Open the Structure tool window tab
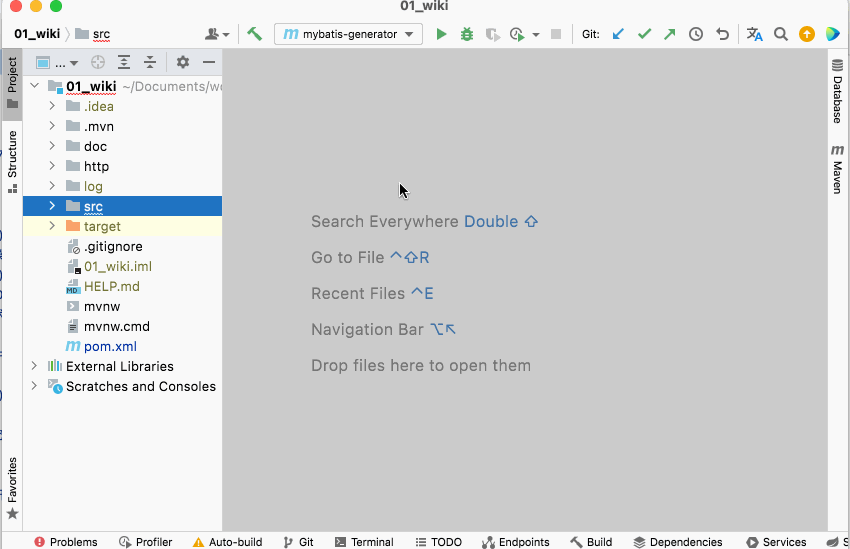The image size is (850, 549). (12, 162)
